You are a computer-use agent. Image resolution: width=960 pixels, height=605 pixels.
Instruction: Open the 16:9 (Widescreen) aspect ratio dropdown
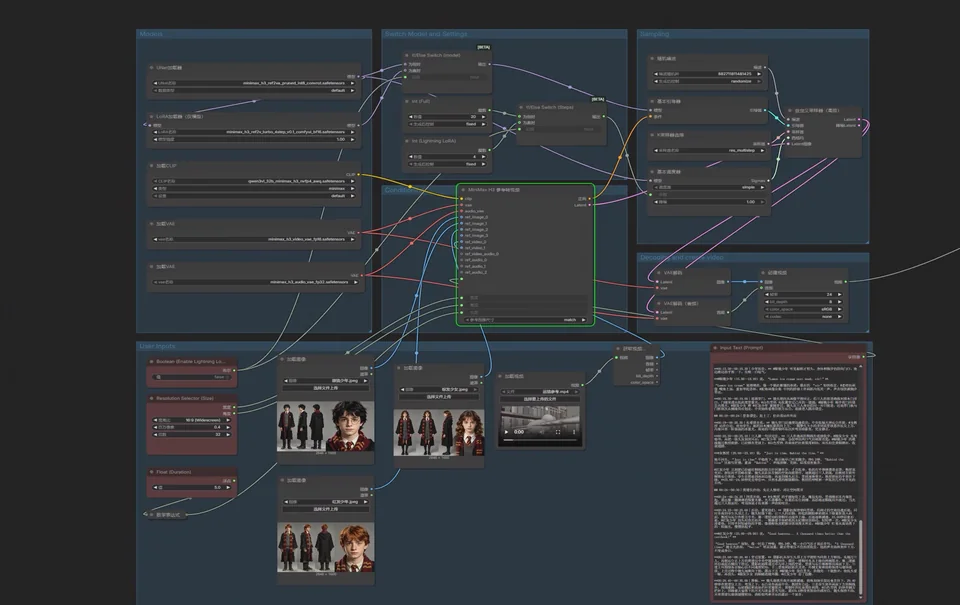[192, 420]
